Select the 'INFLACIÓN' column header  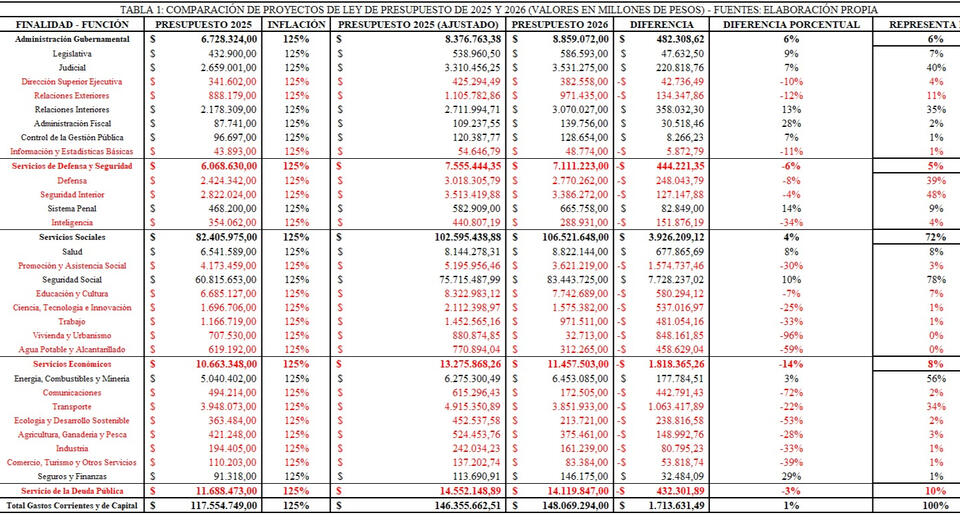click(x=296, y=23)
